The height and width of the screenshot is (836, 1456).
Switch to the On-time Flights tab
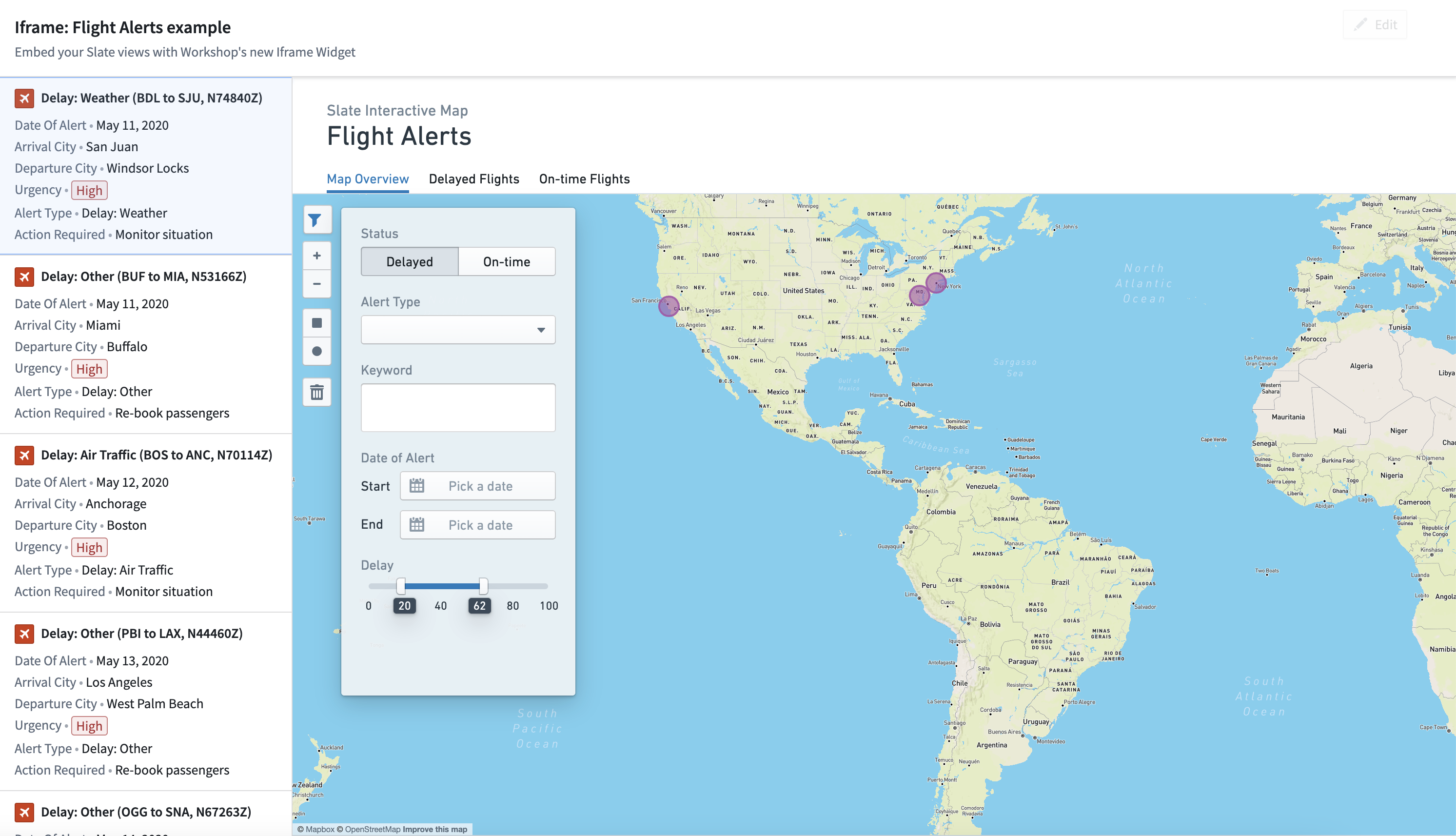coord(584,179)
